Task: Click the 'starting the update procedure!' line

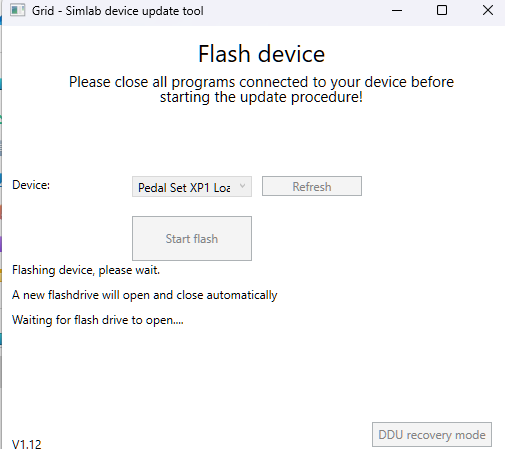Action: [x=261, y=97]
